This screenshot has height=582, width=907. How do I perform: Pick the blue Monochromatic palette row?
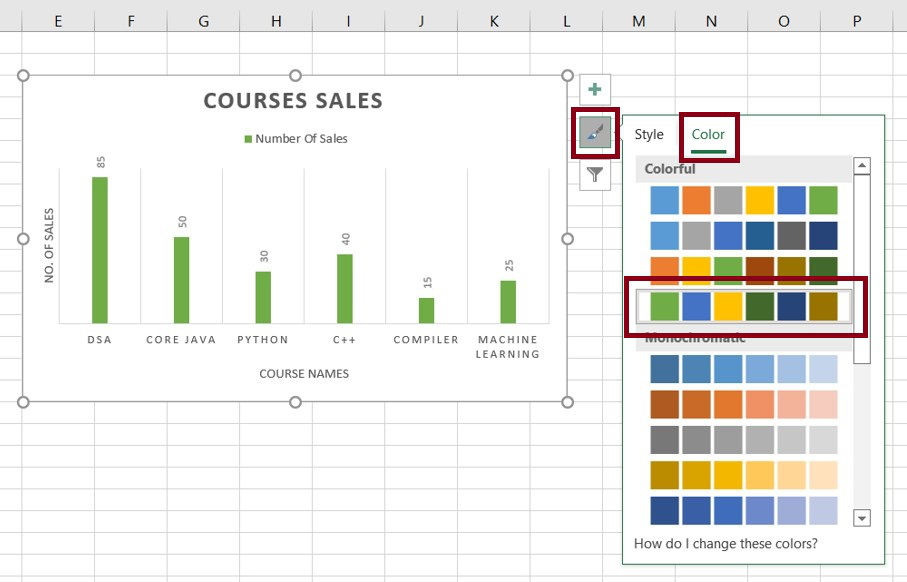tap(743, 369)
